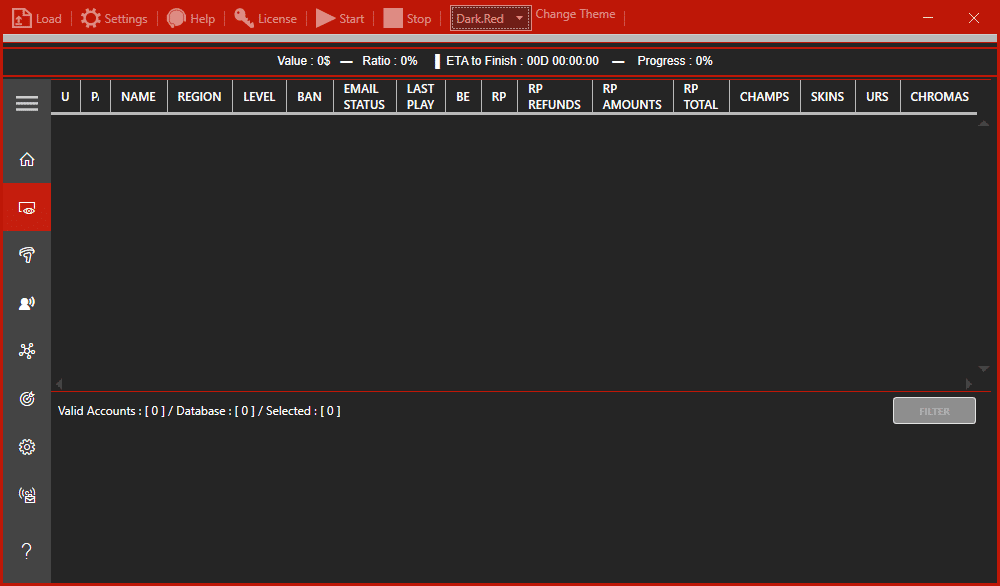Click the RP TOTAL column header
This screenshot has height=586, width=1000.
coord(701,96)
